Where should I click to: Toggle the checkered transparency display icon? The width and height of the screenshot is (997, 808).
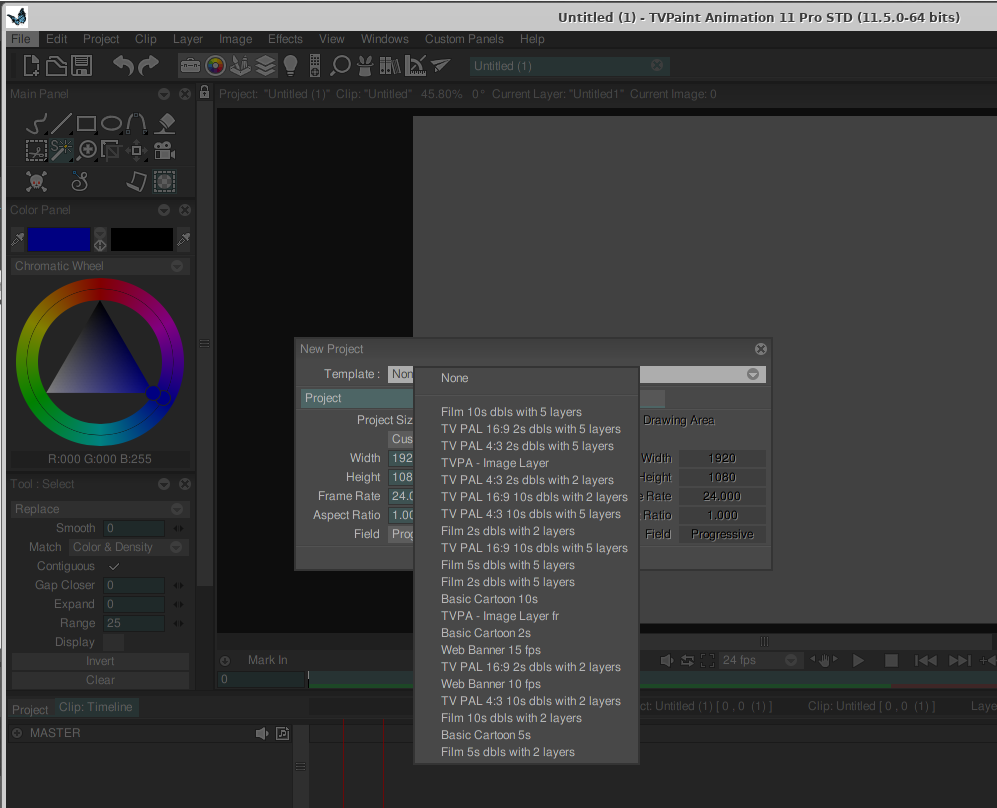[165, 182]
